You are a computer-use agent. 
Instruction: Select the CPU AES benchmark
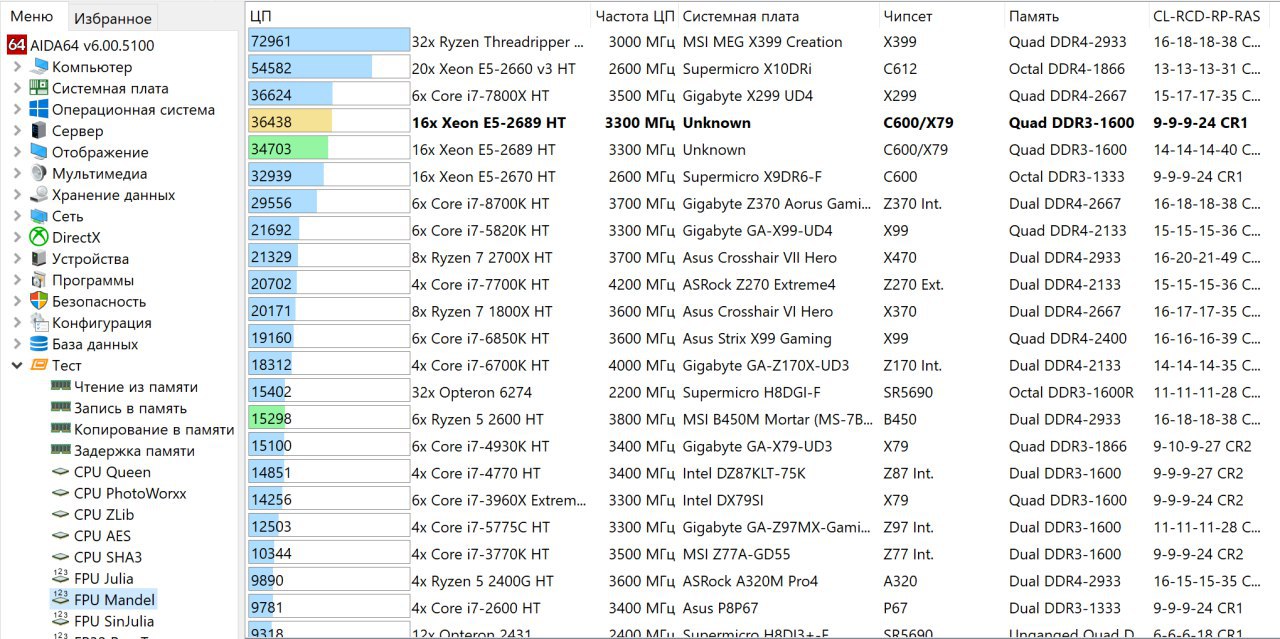[103, 536]
